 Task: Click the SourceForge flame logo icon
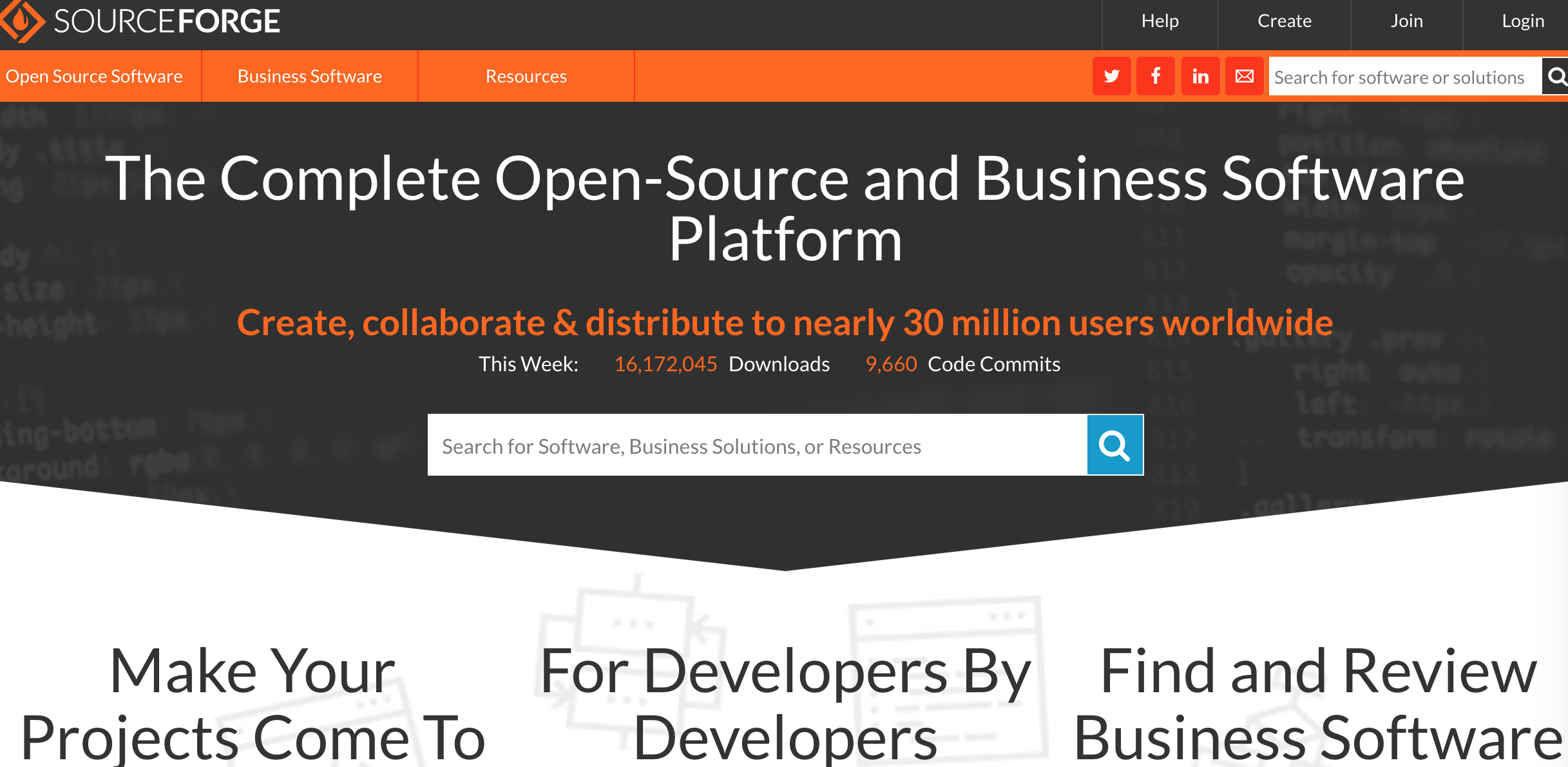(21, 21)
